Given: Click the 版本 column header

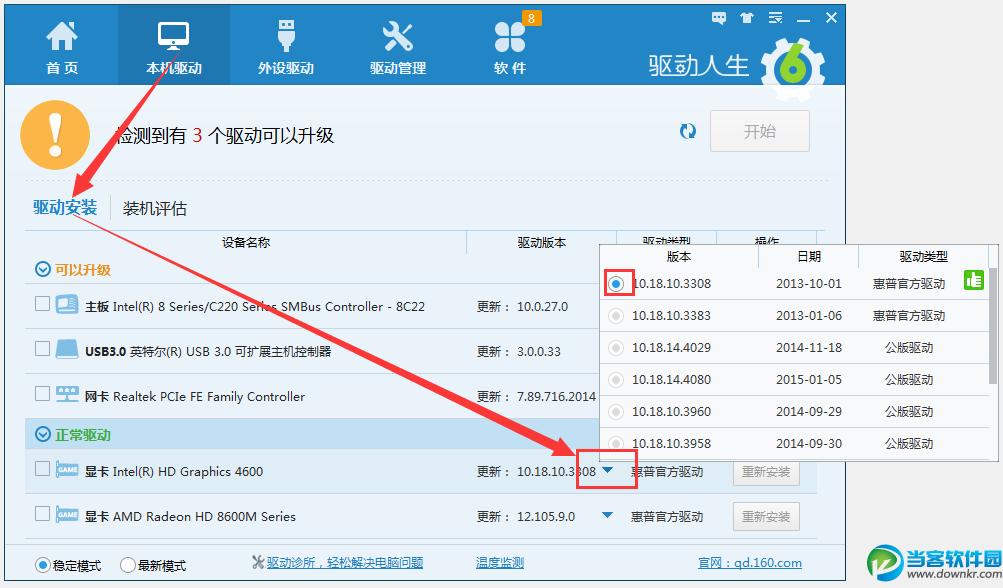Looking at the screenshot, I should click(679, 257).
